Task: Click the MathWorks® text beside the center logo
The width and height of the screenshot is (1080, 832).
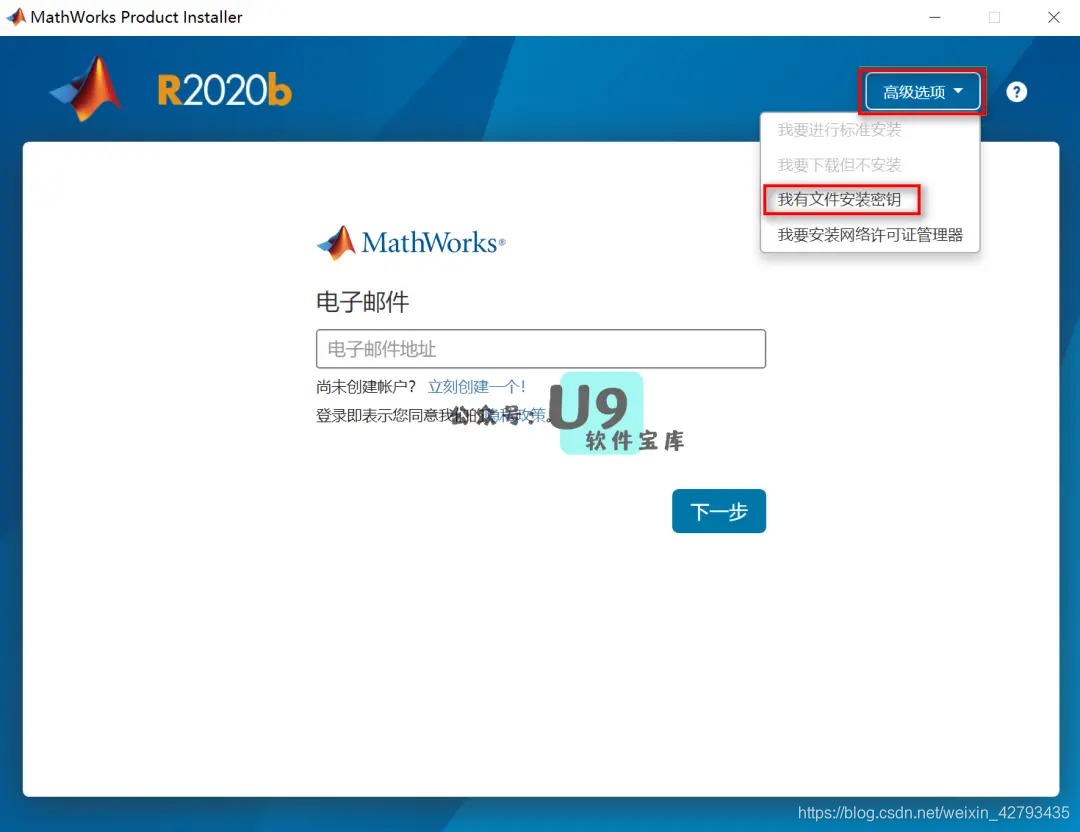Action: tap(435, 241)
